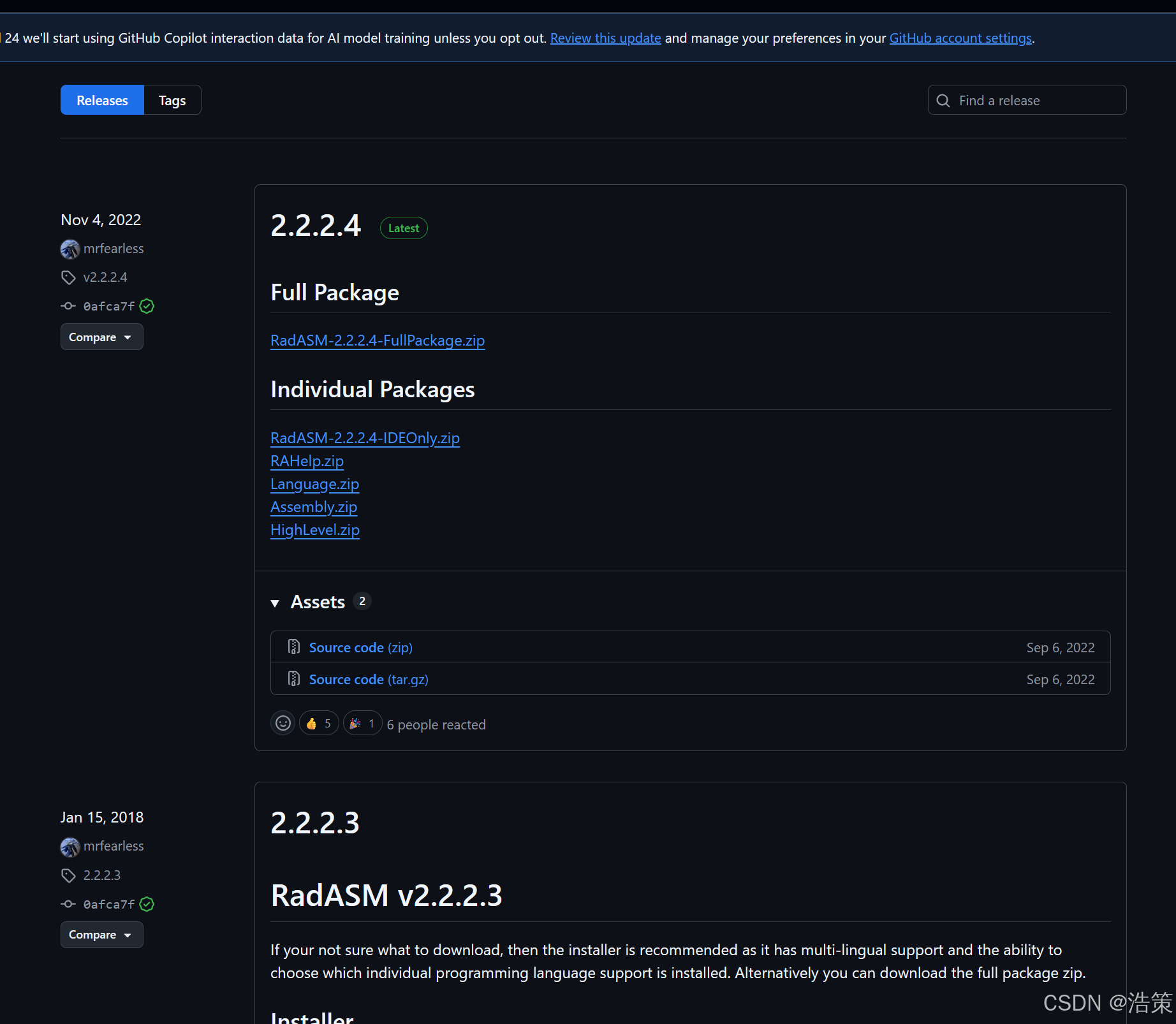
Task: Click the Nov 4, 2022 release date
Action: coord(101,220)
